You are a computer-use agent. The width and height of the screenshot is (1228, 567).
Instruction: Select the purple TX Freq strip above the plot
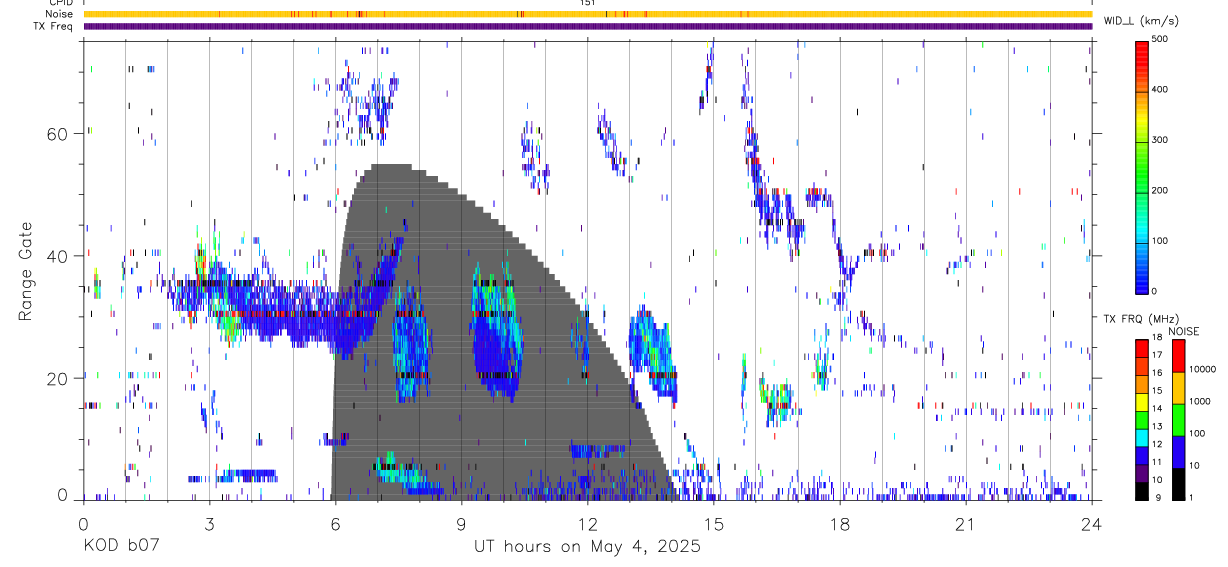[587, 26]
